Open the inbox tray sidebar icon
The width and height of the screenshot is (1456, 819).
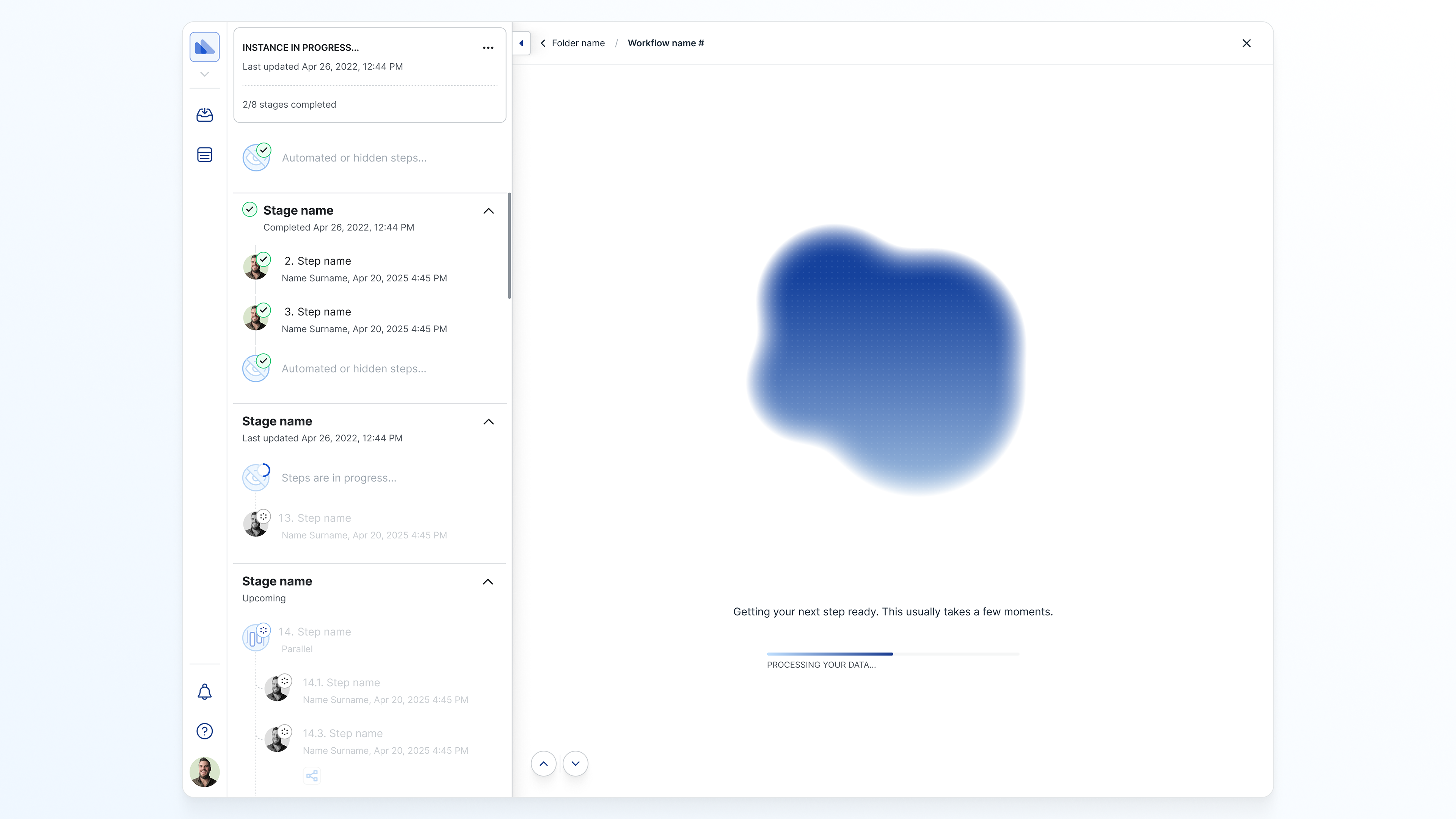[x=205, y=115]
